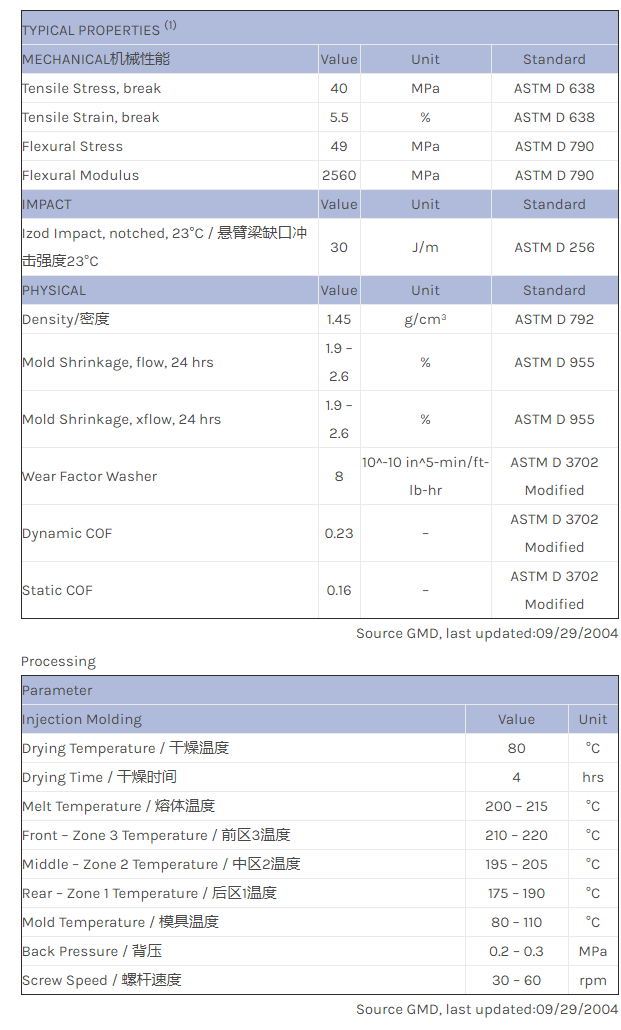
Task: Click the Static COF row label
Action: coord(57,590)
